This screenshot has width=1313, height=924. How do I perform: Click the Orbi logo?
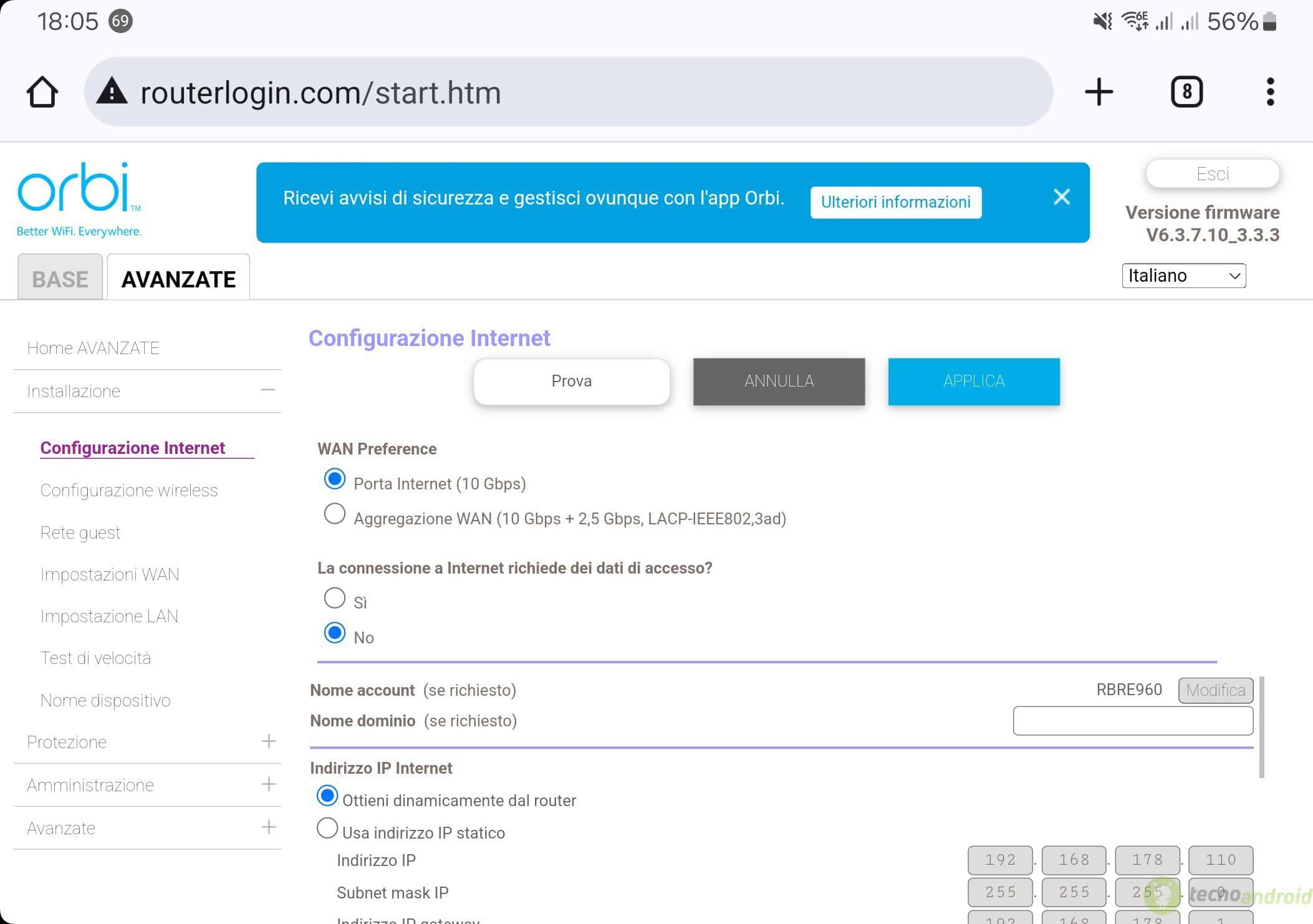pyautogui.click(x=79, y=200)
